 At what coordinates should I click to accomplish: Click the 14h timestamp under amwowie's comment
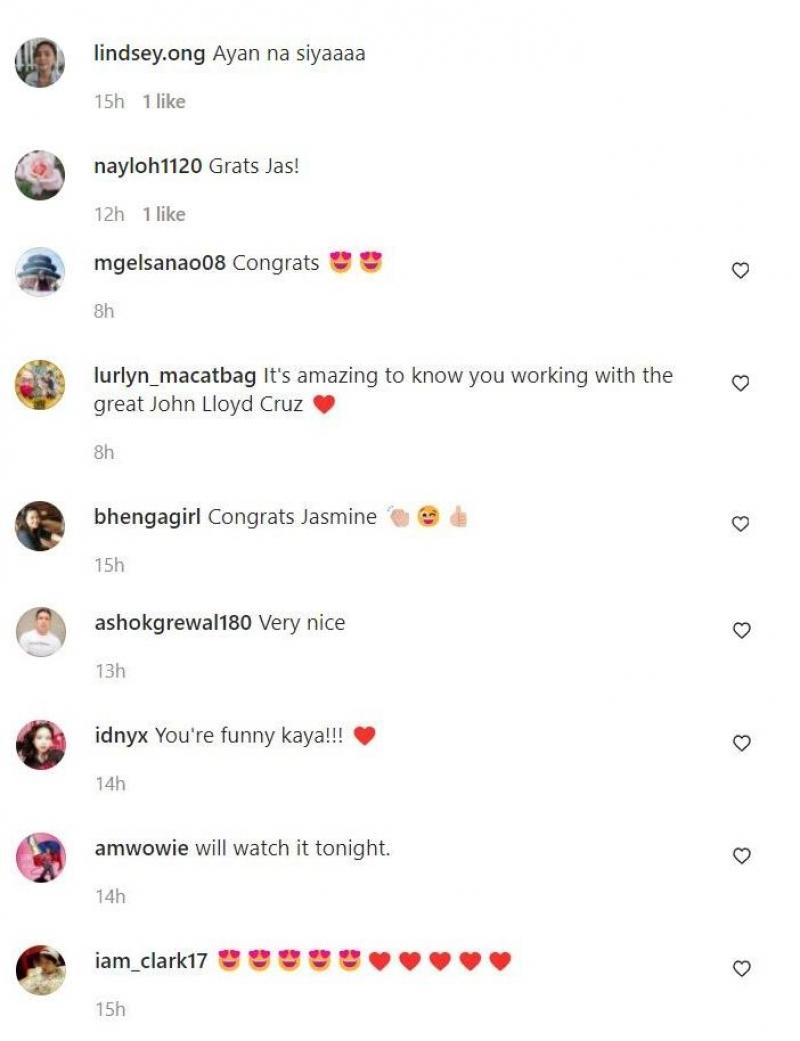pos(110,897)
